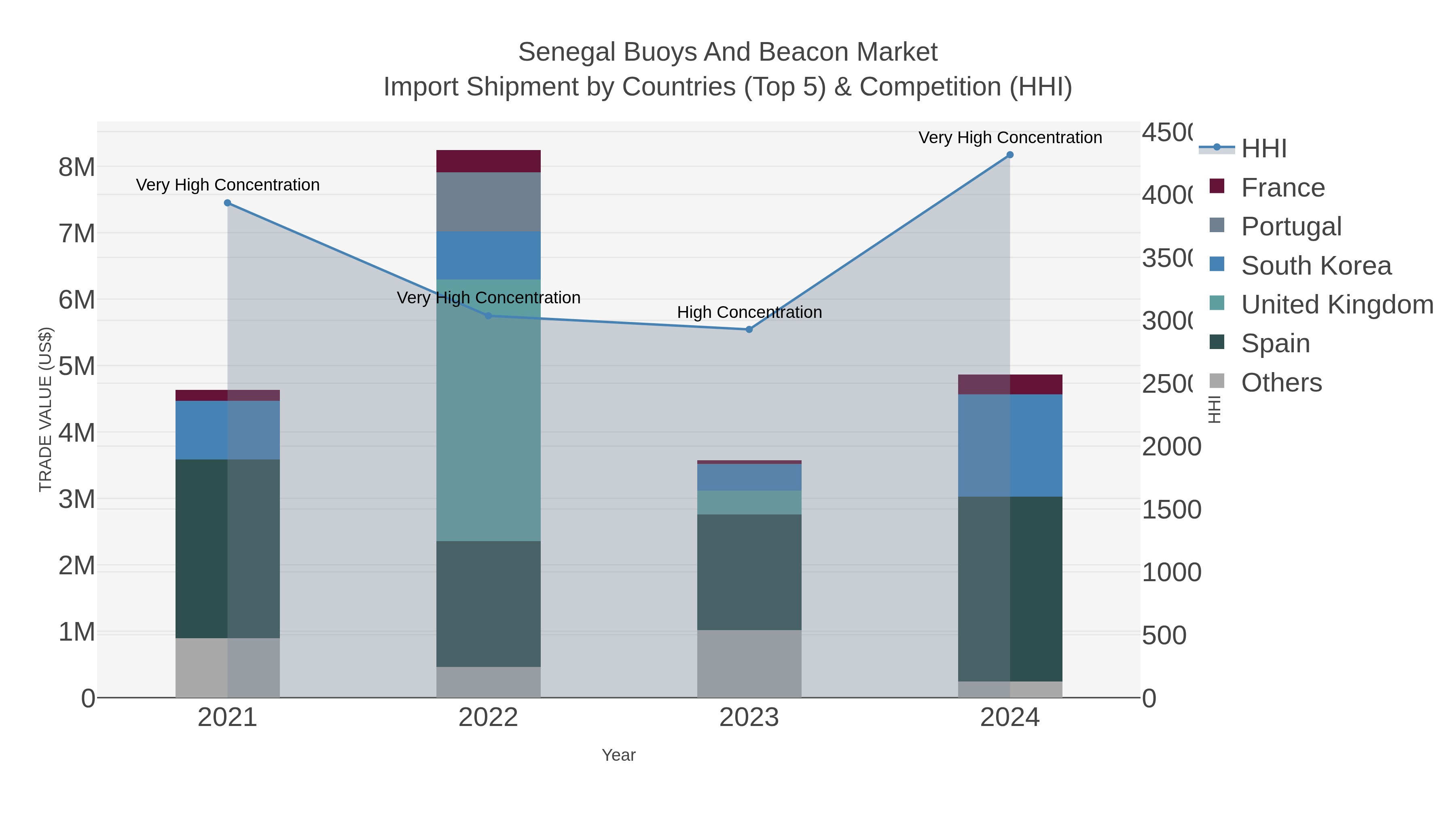Click the France segment atop 2022 bar
The image size is (1456, 819).
488,161
